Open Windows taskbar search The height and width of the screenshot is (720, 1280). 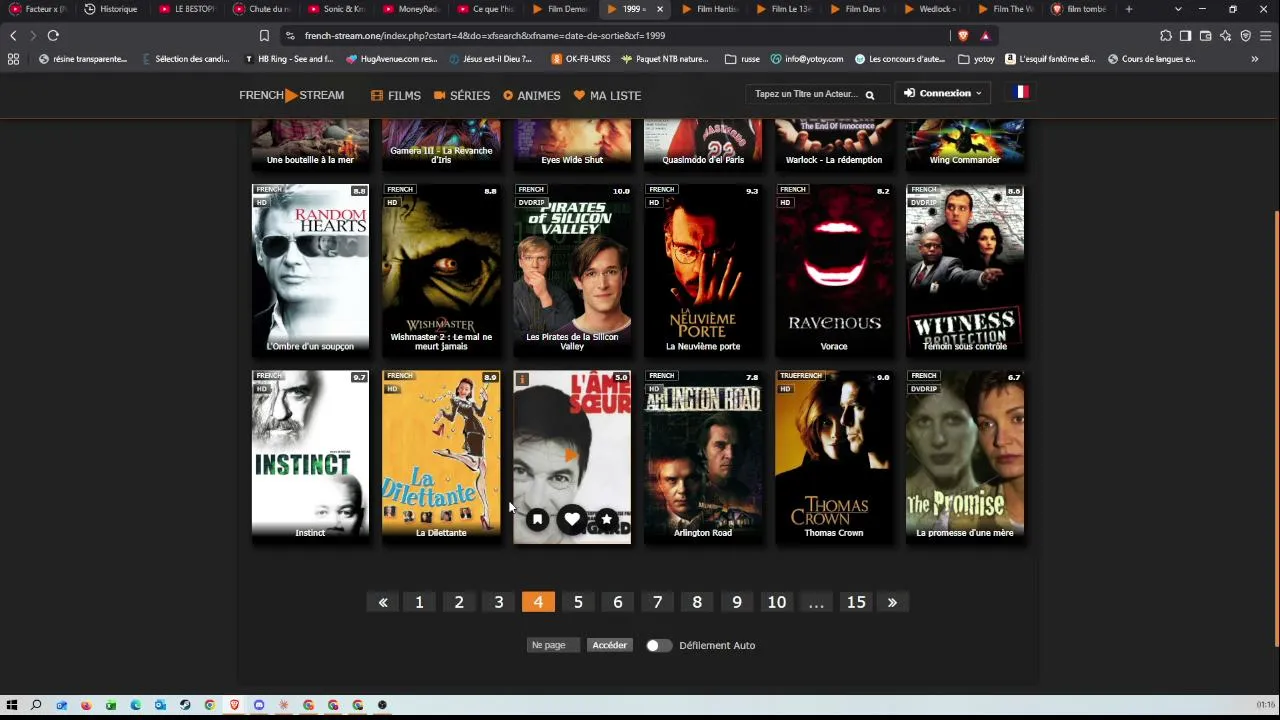pos(36,705)
